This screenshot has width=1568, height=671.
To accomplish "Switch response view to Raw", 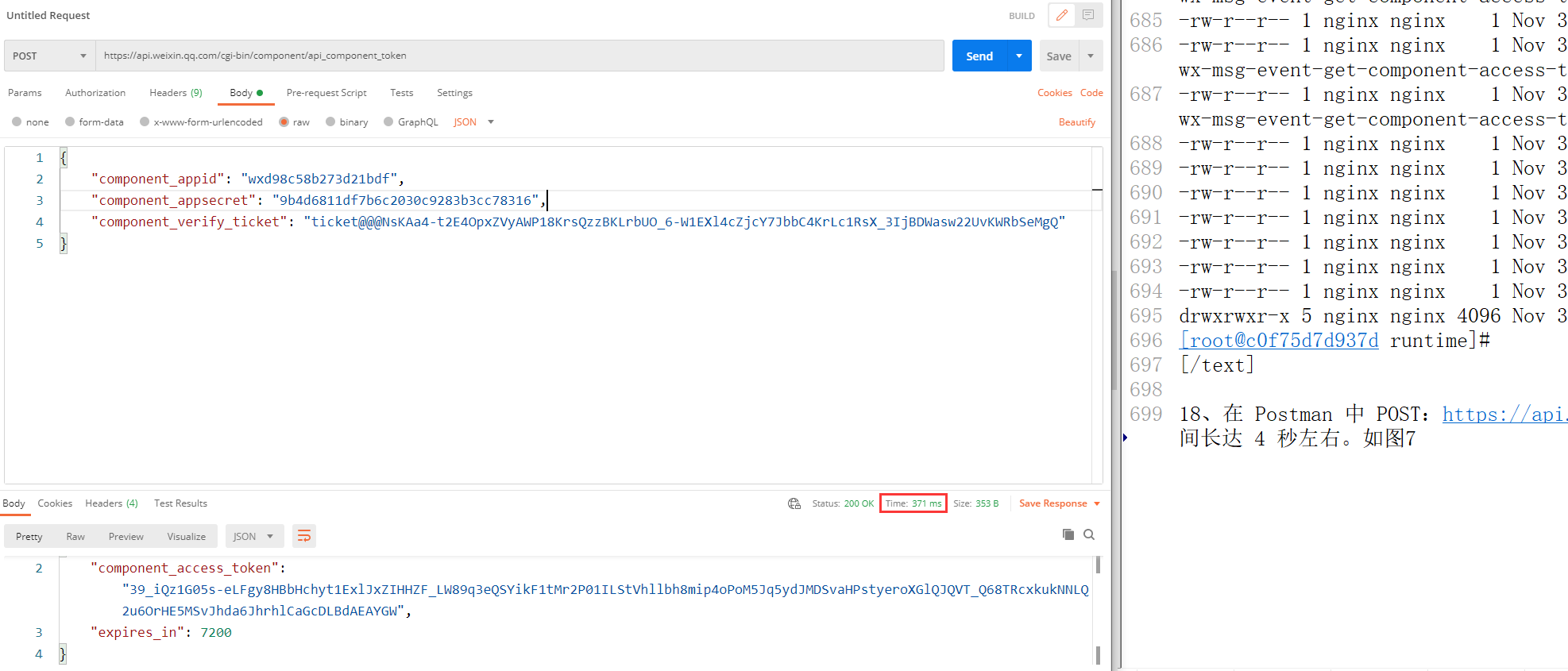I will coord(75,537).
